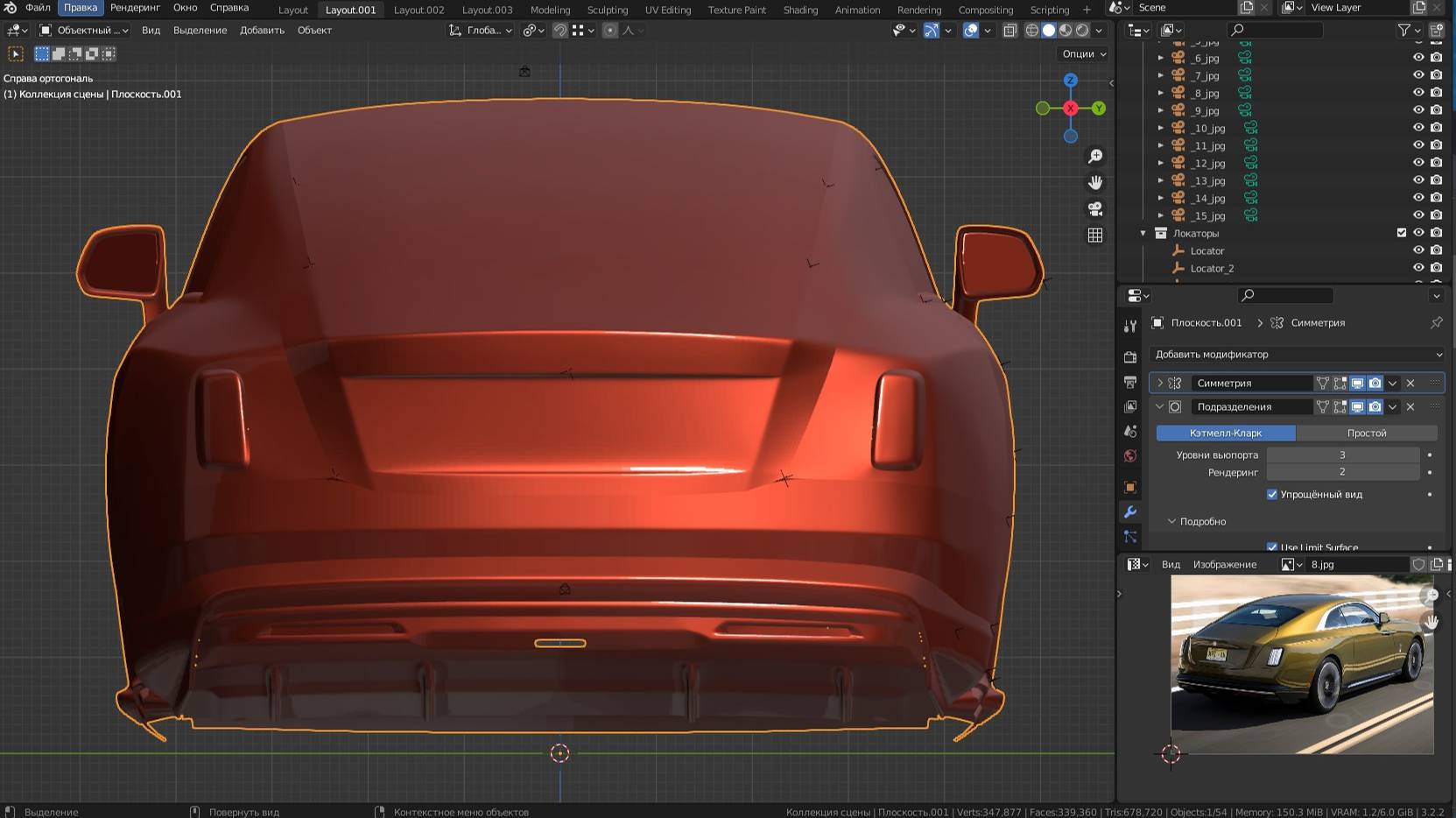This screenshot has height=818, width=1456.
Task: Click the red X axis on gizmo
Action: (1070, 108)
